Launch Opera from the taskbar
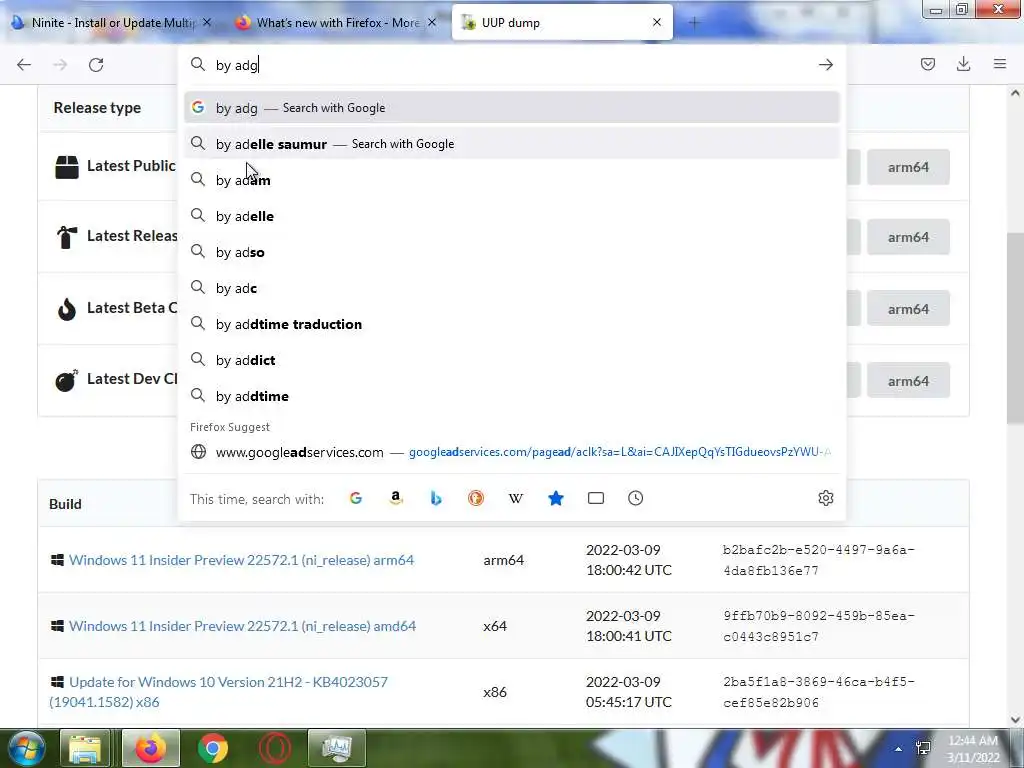The height and width of the screenshot is (768, 1024). [x=275, y=748]
